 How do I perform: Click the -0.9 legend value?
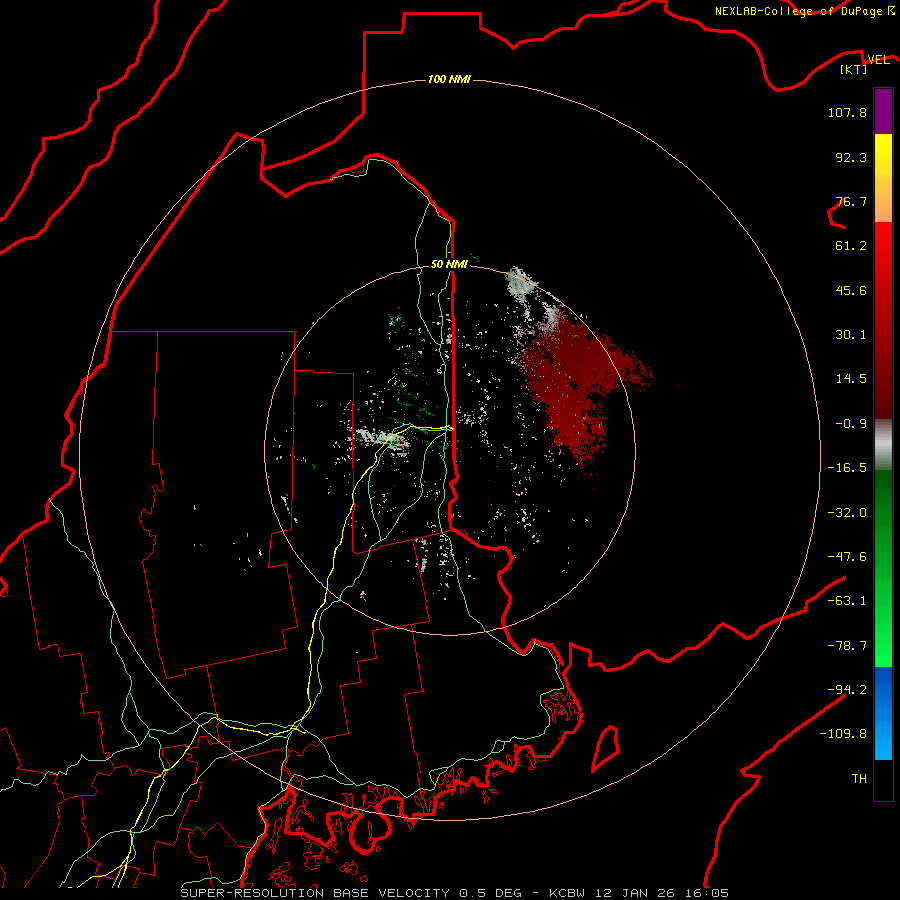click(851, 424)
